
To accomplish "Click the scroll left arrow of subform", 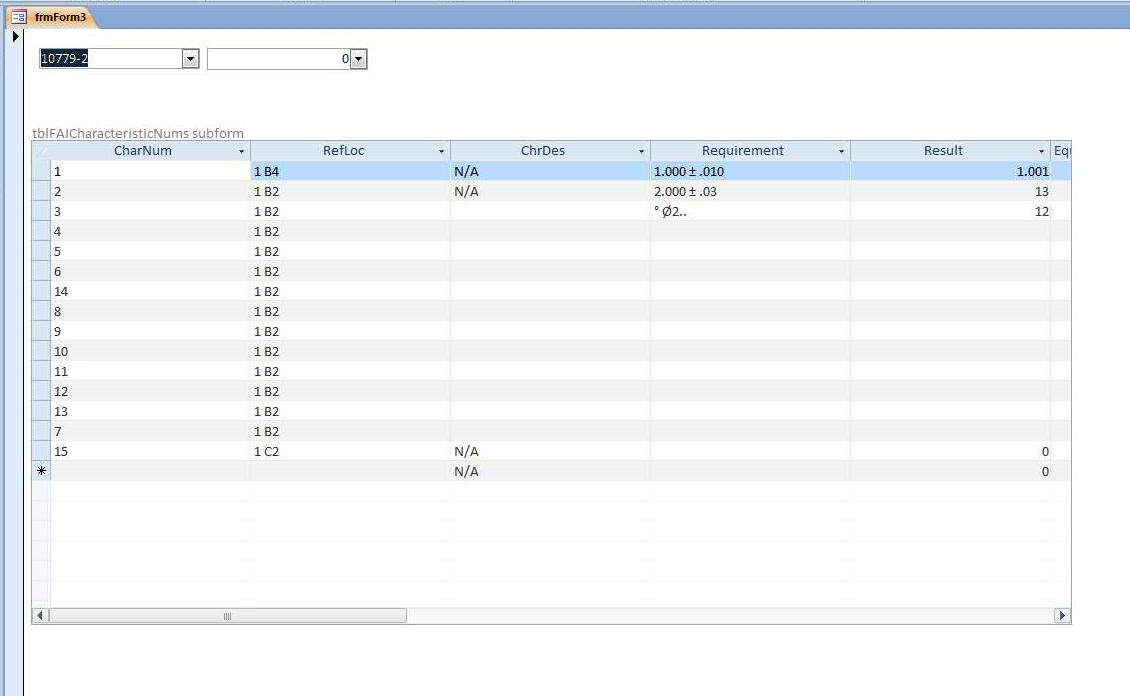I will coord(41,616).
